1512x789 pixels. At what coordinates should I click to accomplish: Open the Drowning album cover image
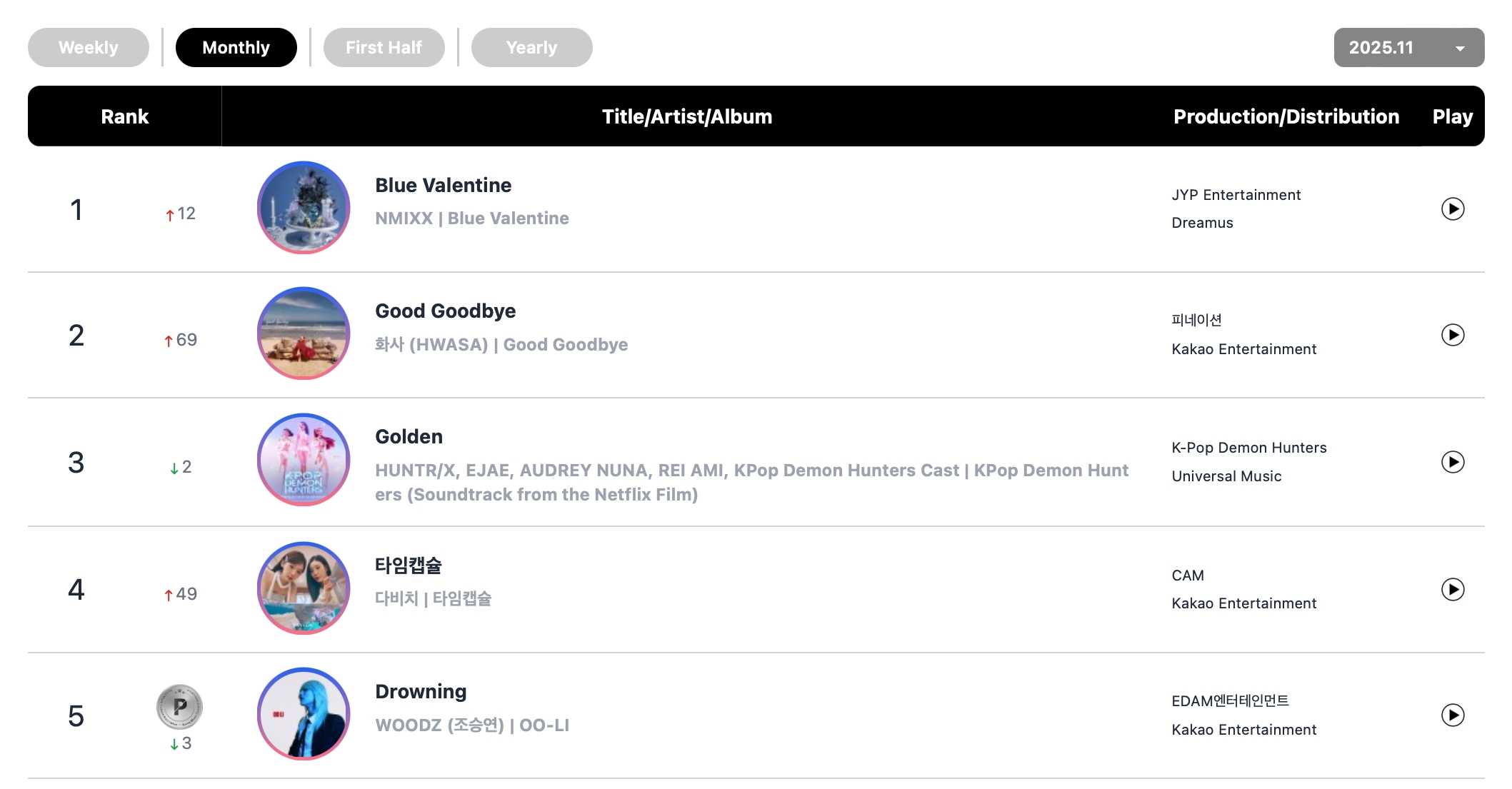[304, 714]
